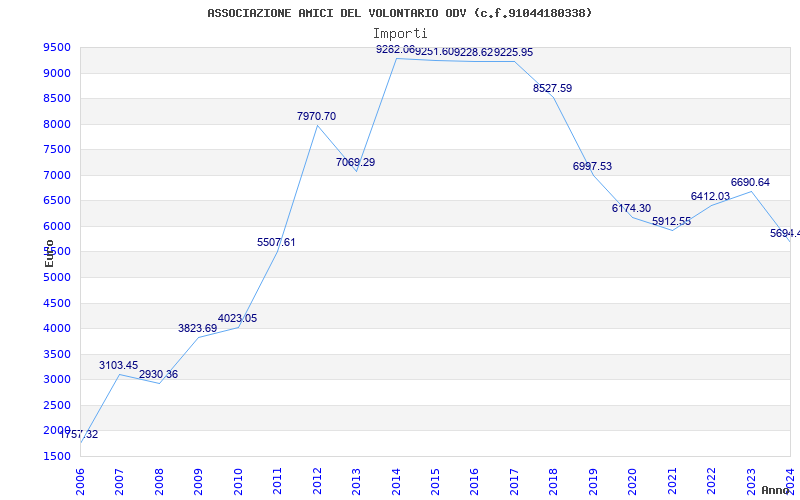Click the y-axis value 8500

[x=59, y=98]
